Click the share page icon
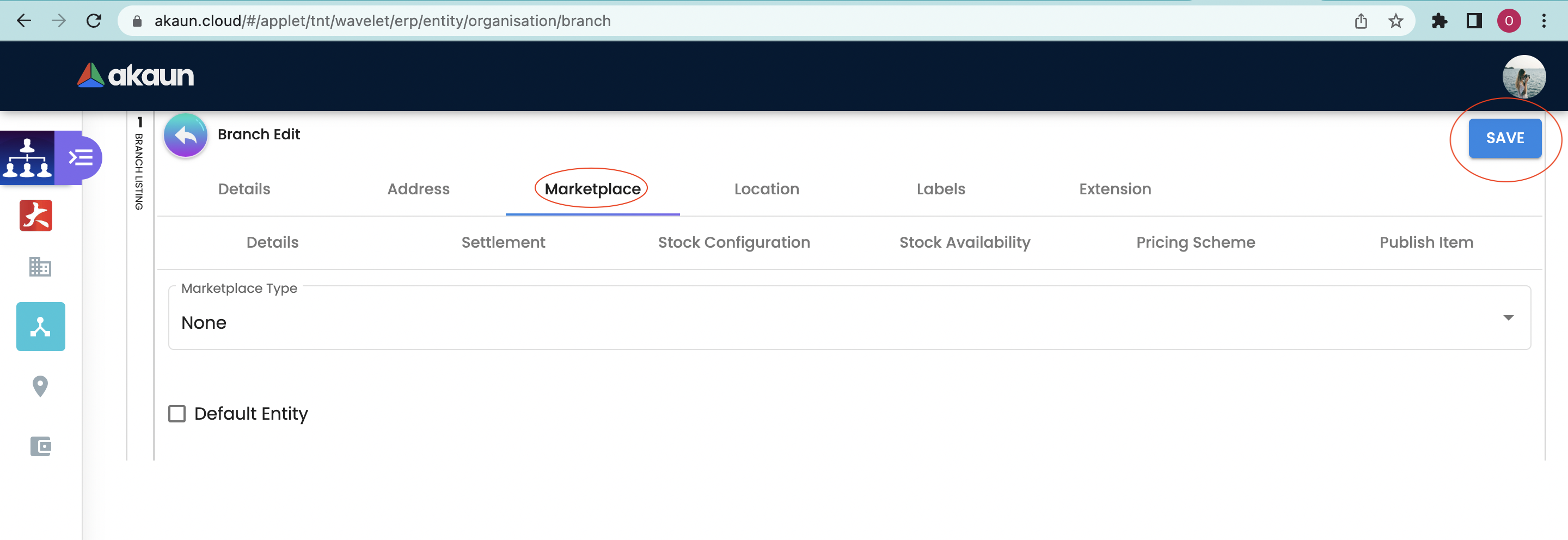The height and width of the screenshot is (540, 1568). coord(1361,21)
